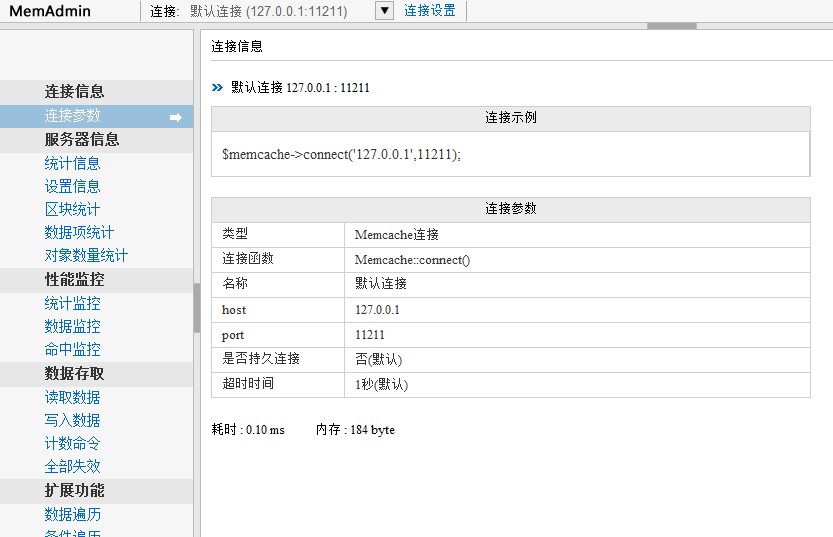Open 数据项统计 page
The height and width of the screenshot is (537, 833).
[79, 232]
